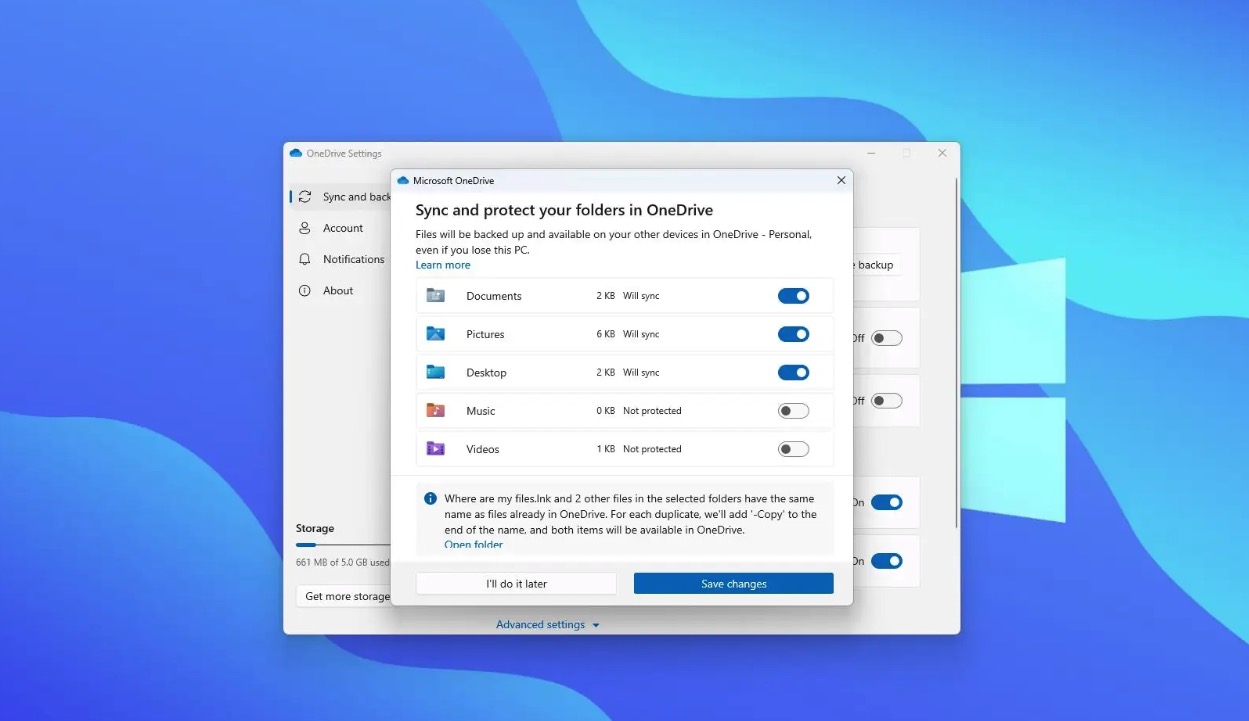This screenshot has width=1249, height=721.
Task: Minimize the OneDrive Settings window
Action: (871, 153)
